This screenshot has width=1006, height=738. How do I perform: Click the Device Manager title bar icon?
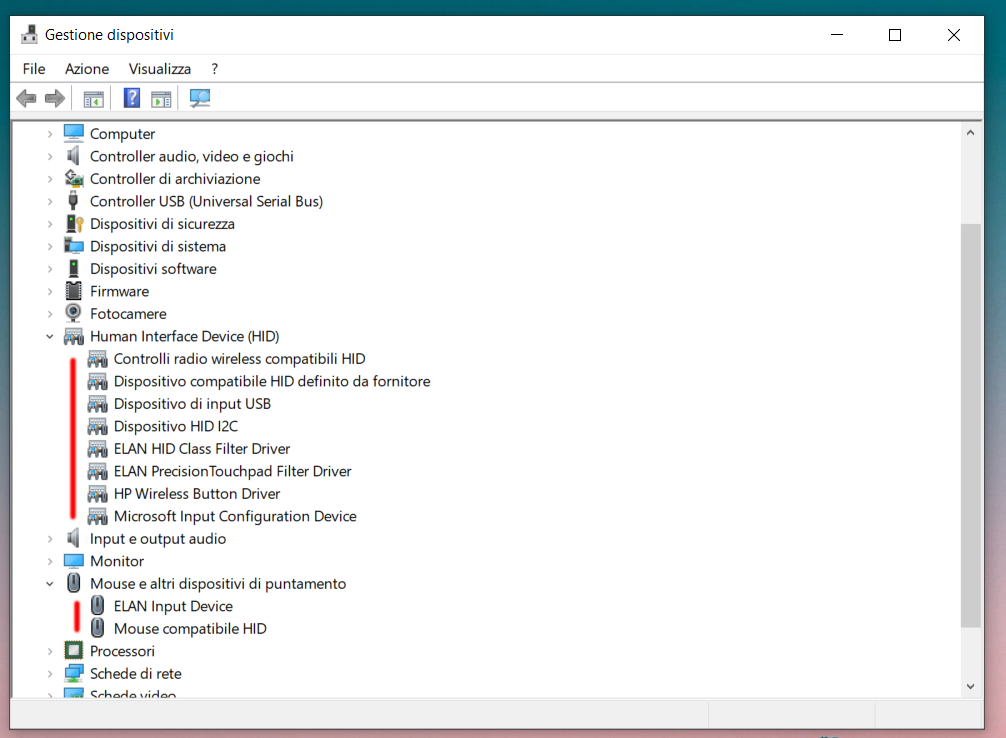point(29,35)
